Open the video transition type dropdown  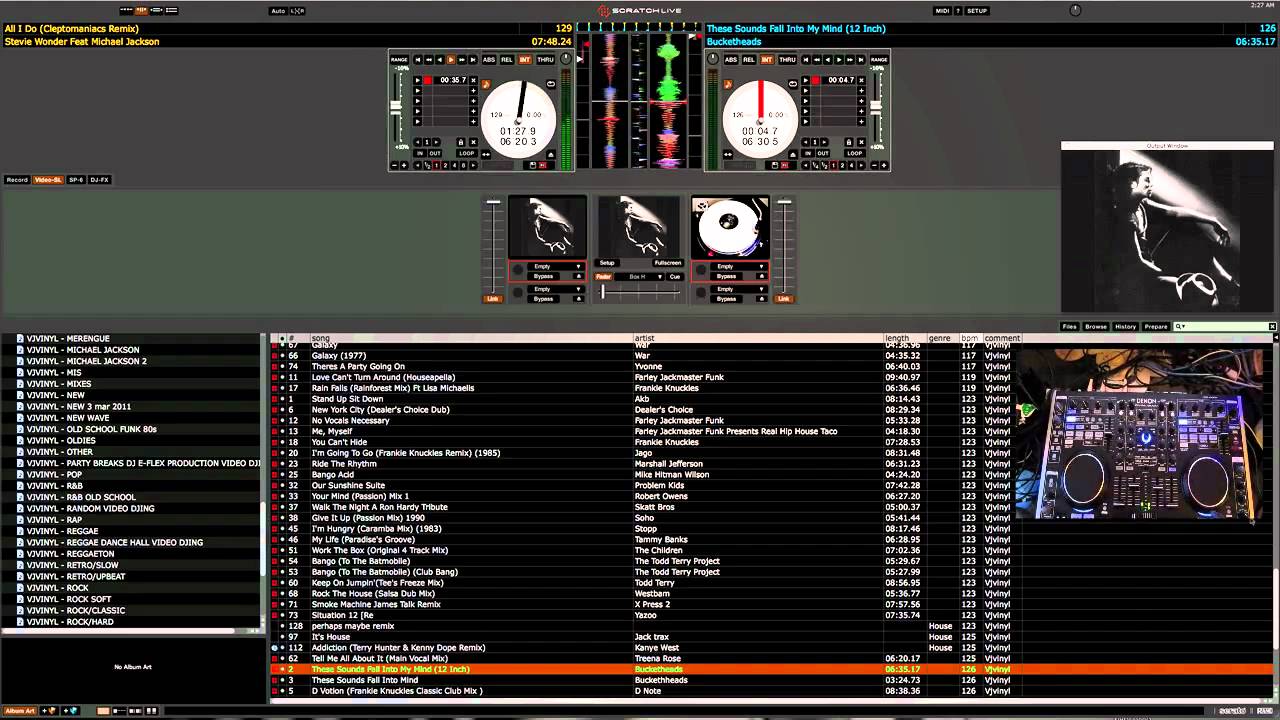click(x=640, y=277)
